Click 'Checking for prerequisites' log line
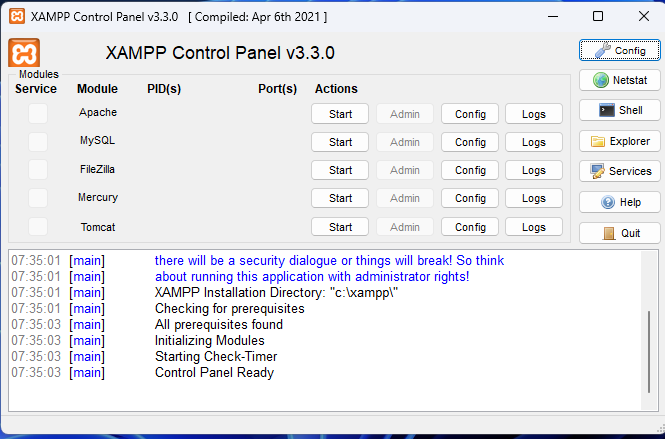This screenshot has width=665, height=439. tap(229, 308)
